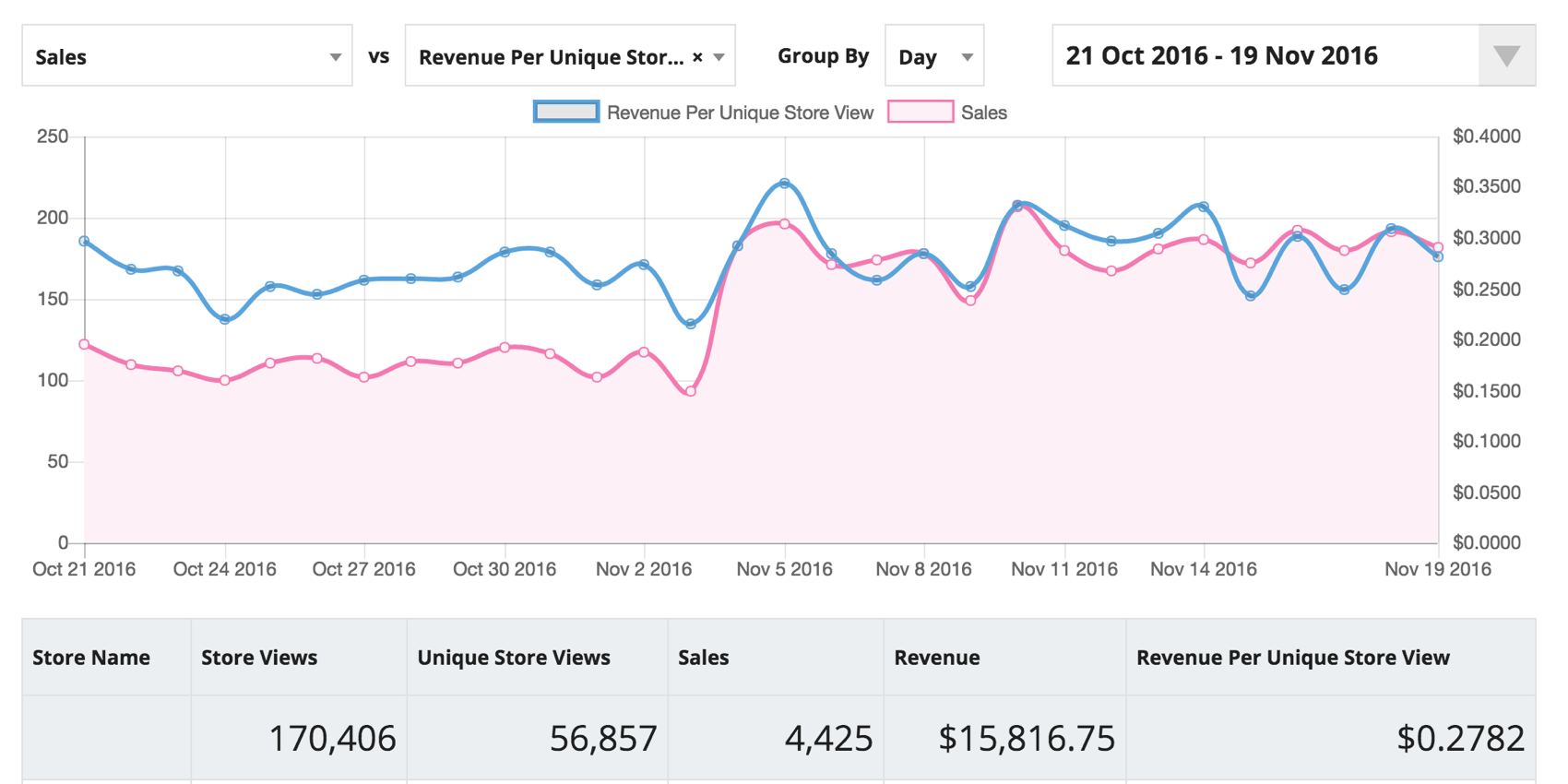
Task: Open the Group By Day dropdown
Action: click(934, 56)
